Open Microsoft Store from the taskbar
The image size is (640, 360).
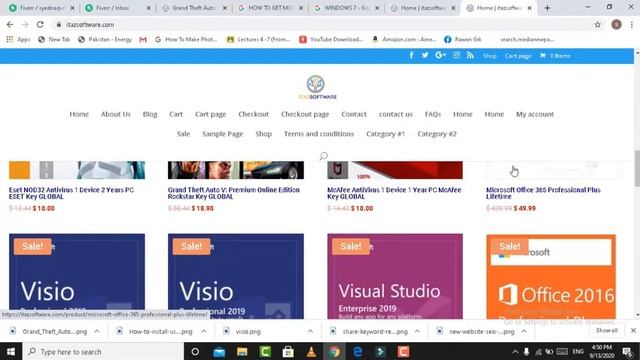click(288, 351)
